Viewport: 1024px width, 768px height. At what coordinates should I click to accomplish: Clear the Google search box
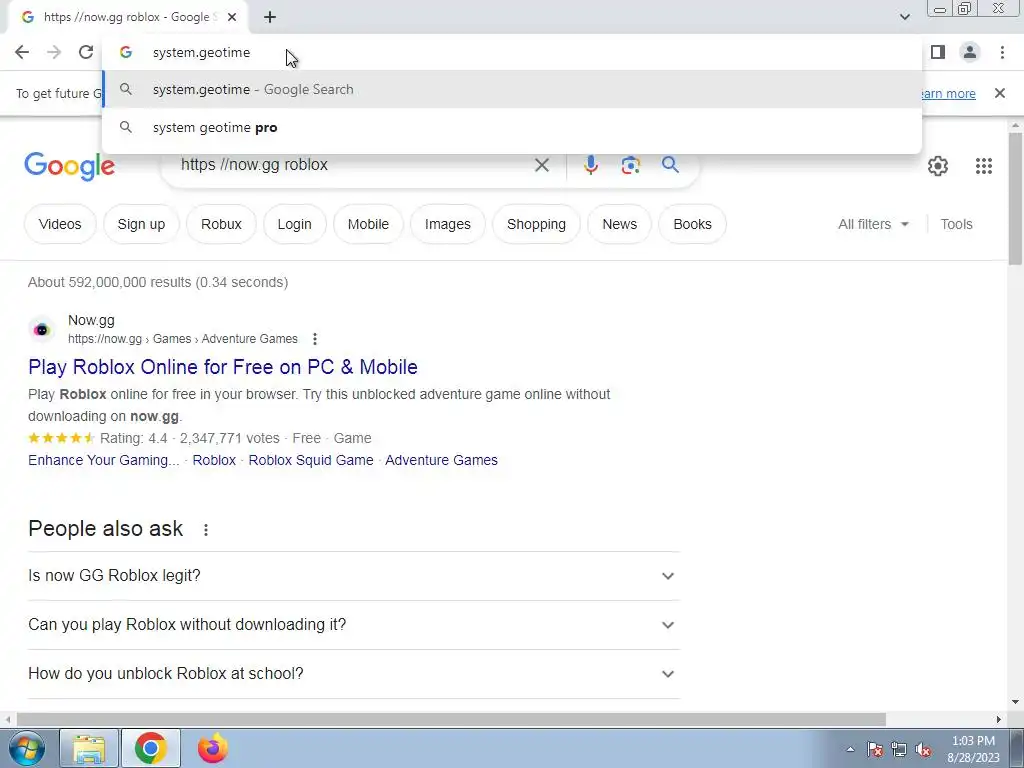541,165
